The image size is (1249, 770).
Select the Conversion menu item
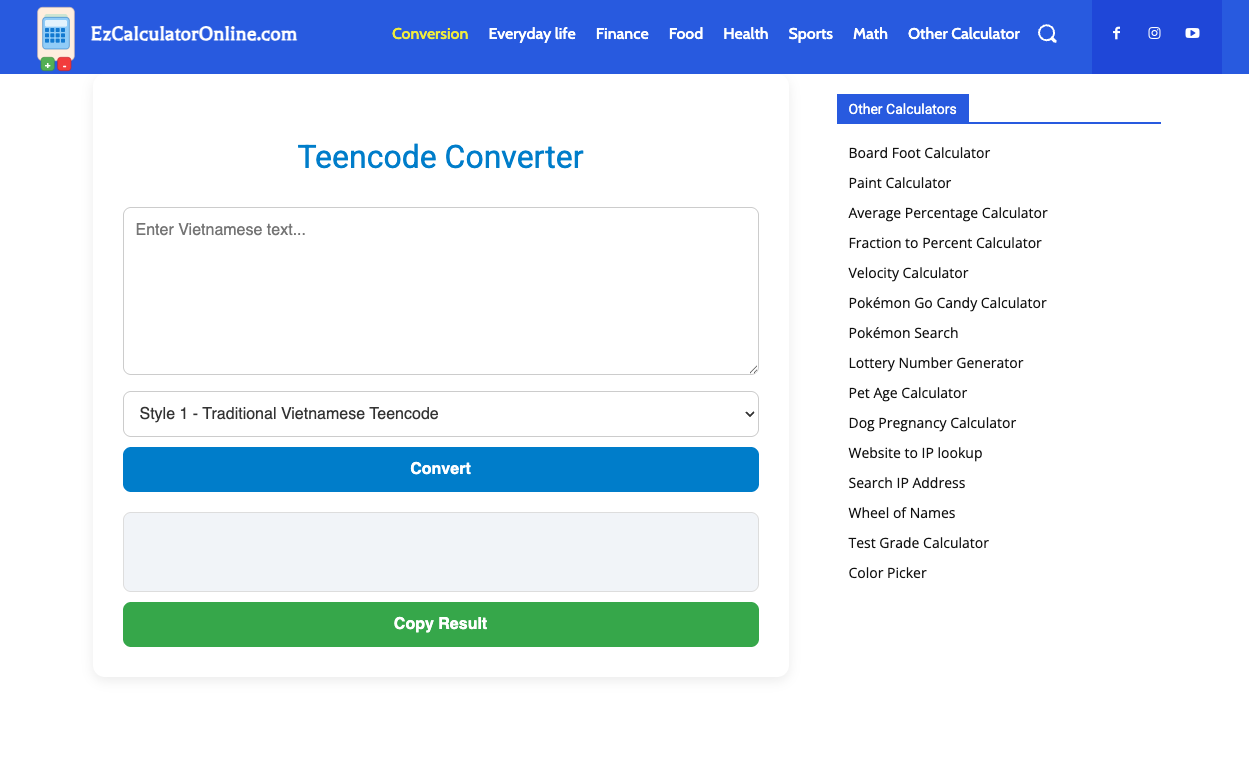click(x=430, y=33)
